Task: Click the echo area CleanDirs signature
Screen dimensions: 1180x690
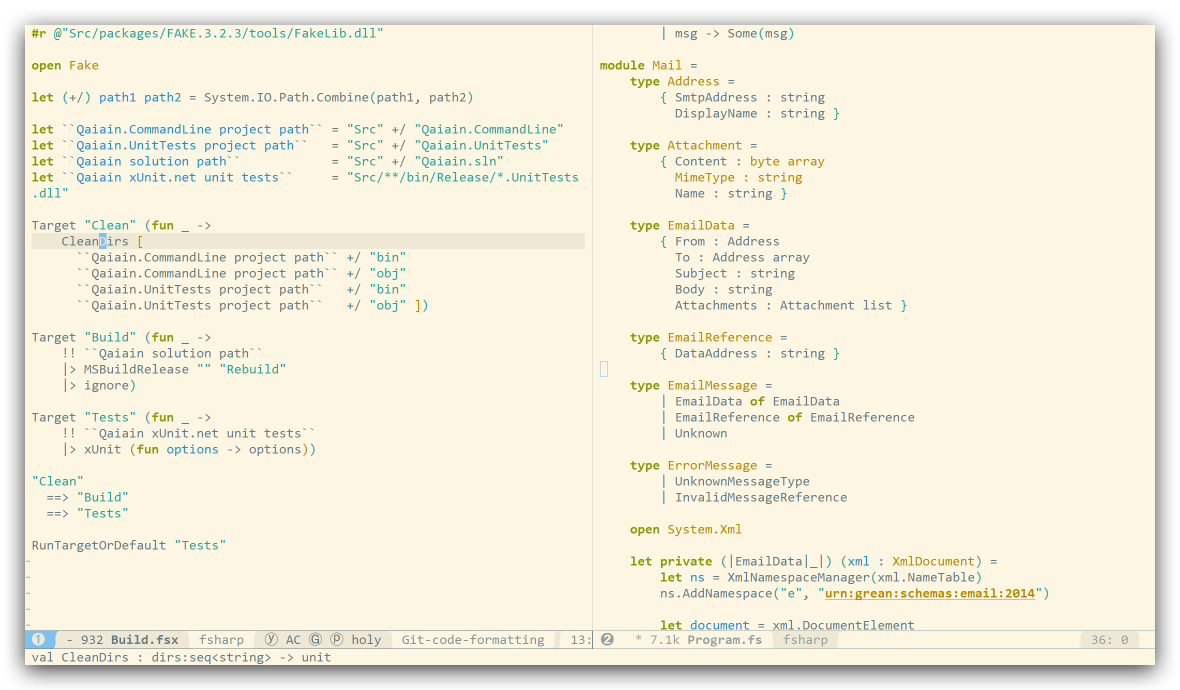Action: click(x=181, y=657)
